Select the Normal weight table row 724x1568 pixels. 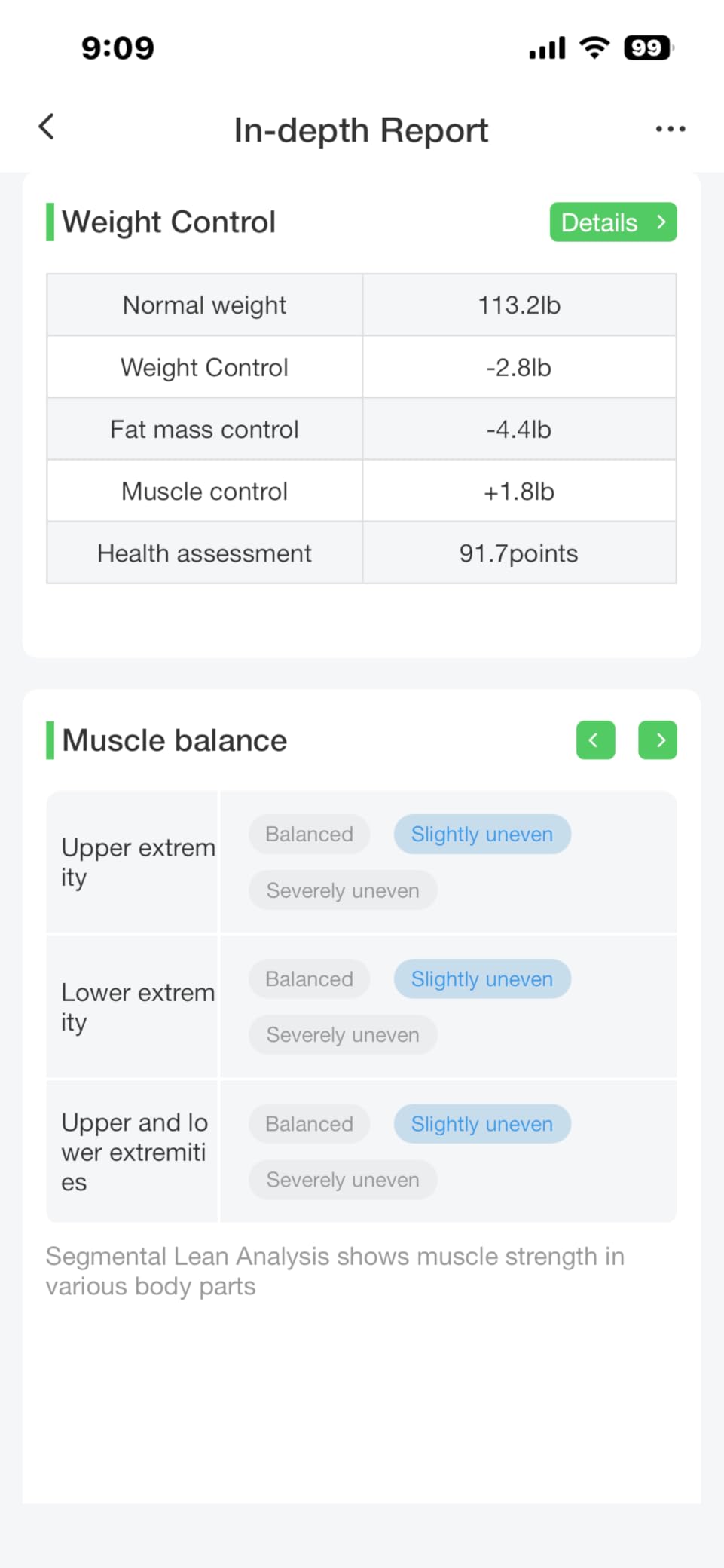pyautogui.click(x=361, y=305)
